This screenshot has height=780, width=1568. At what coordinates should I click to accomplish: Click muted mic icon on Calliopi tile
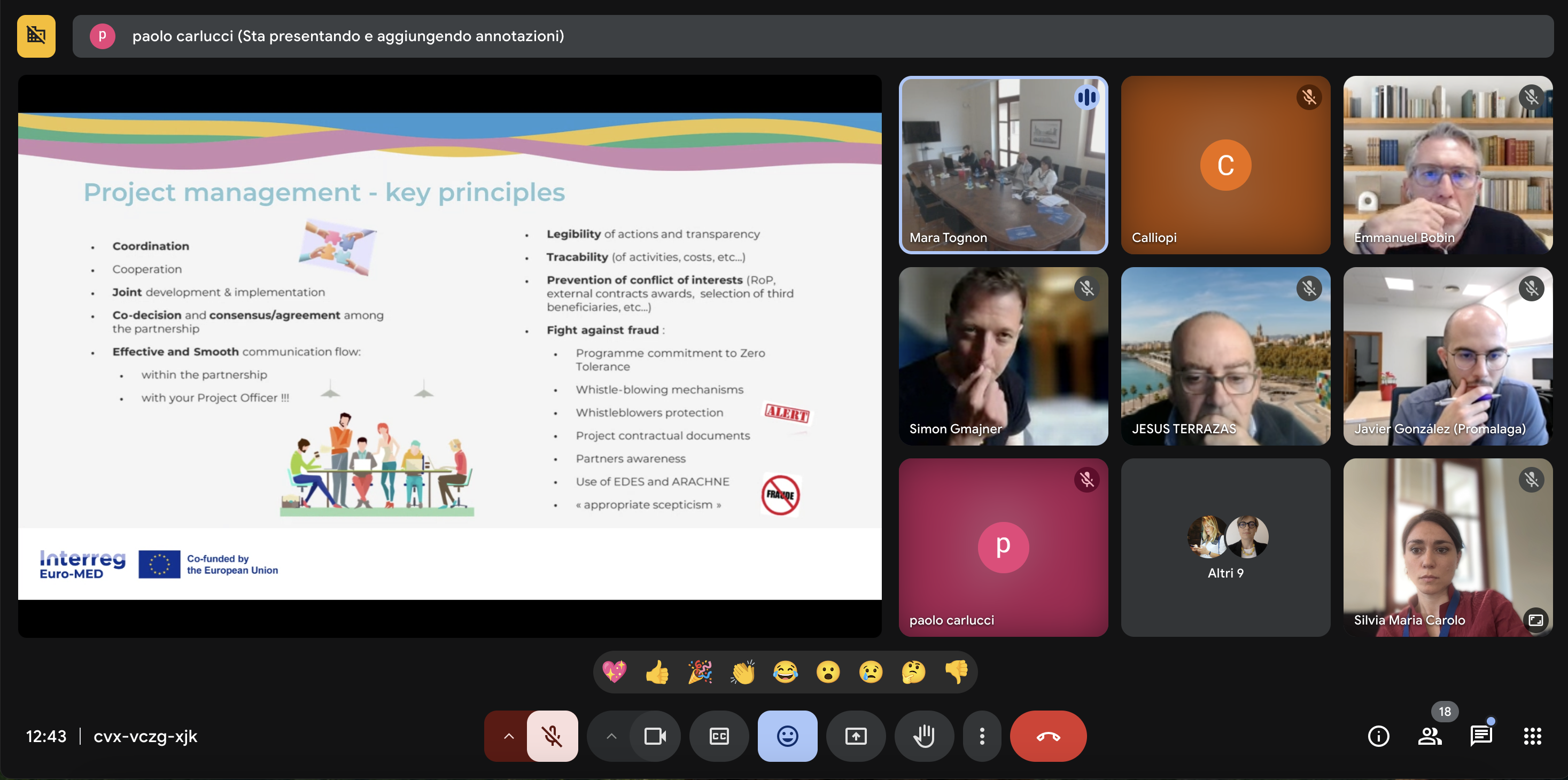click(1309, 97)
